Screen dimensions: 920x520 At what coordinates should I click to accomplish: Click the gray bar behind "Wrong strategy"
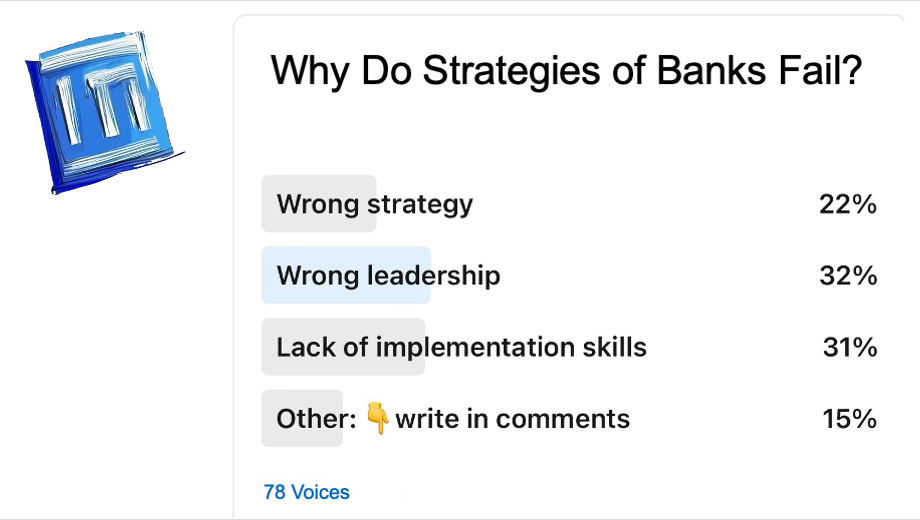click(x=319, y=204)
